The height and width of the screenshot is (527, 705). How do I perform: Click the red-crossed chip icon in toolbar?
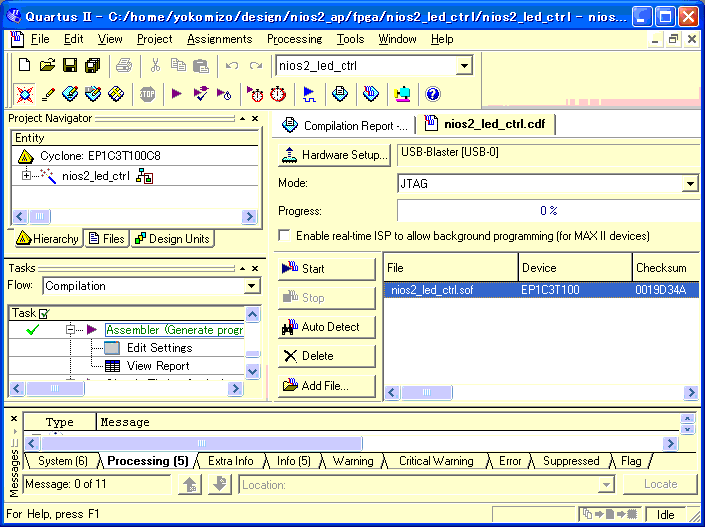pyautogui.click(x=24, y=94)
